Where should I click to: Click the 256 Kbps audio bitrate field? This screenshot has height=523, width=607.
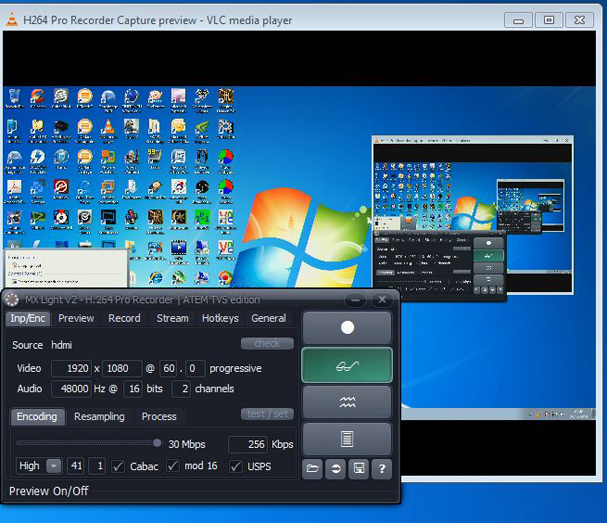pyautogui.click(x=248, y=444)
